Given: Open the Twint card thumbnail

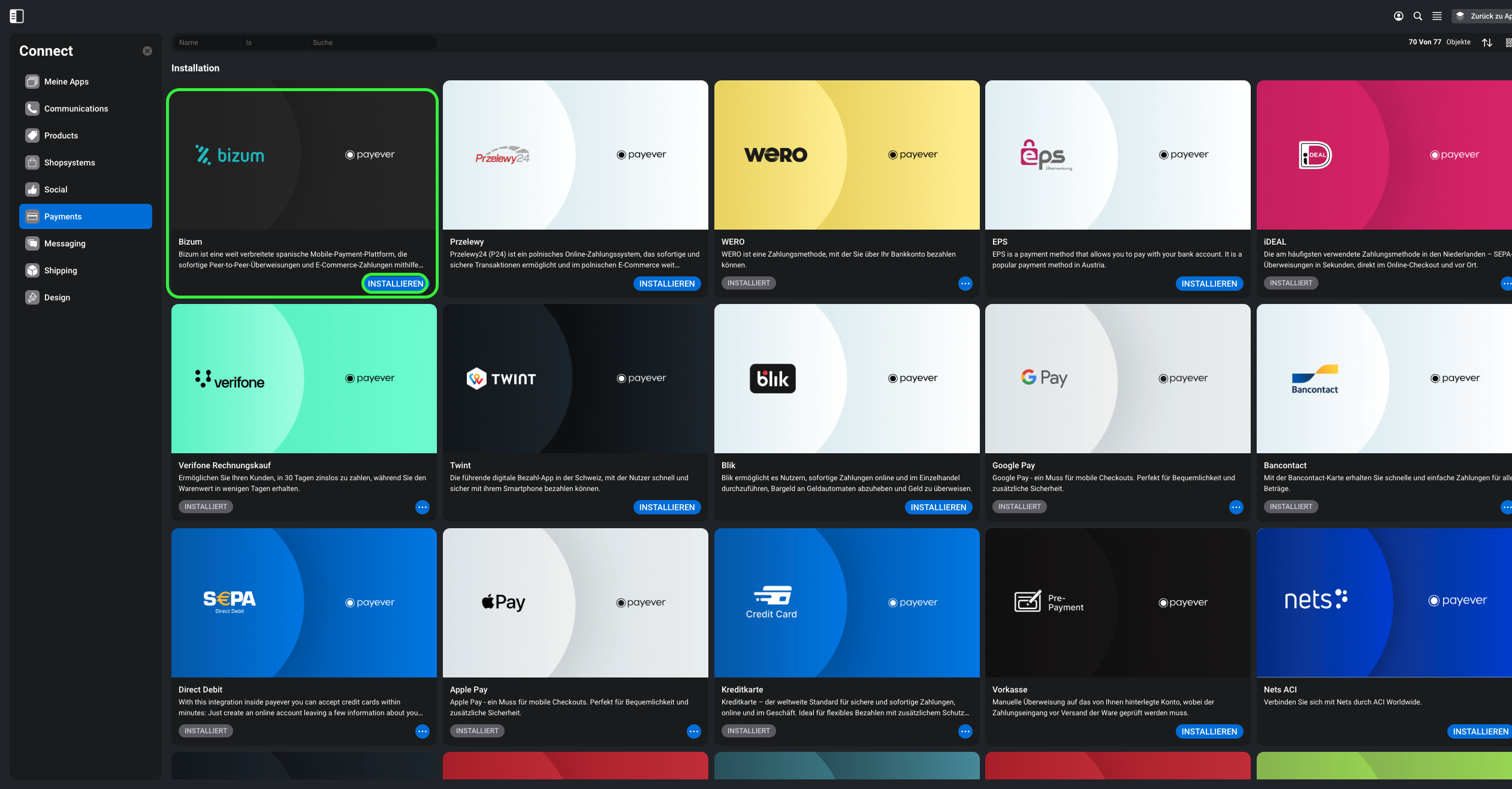Looking at the screenshot, I should 575,378.
